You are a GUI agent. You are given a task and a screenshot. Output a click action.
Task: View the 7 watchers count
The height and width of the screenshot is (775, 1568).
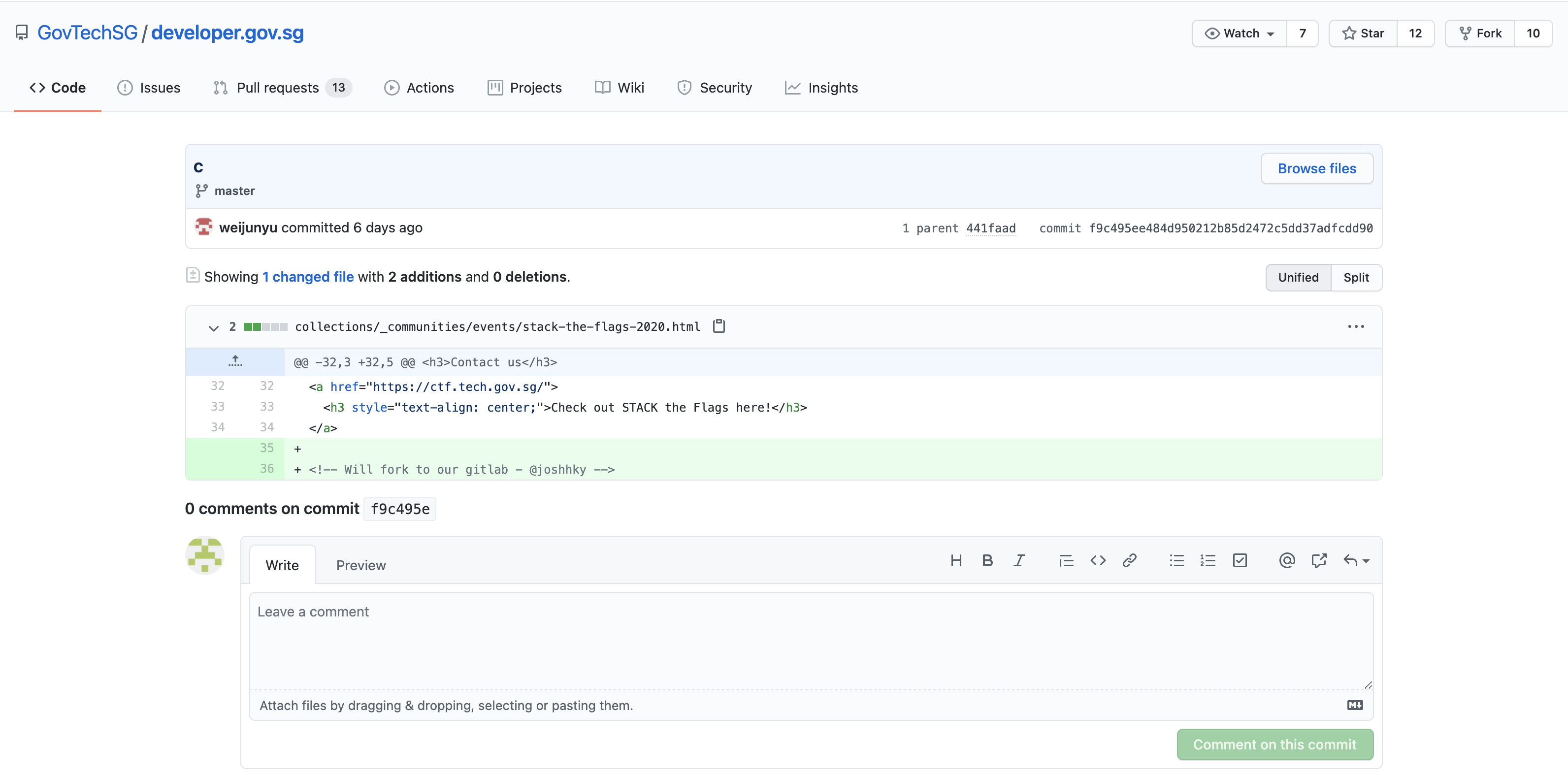tap(1302, 33)
